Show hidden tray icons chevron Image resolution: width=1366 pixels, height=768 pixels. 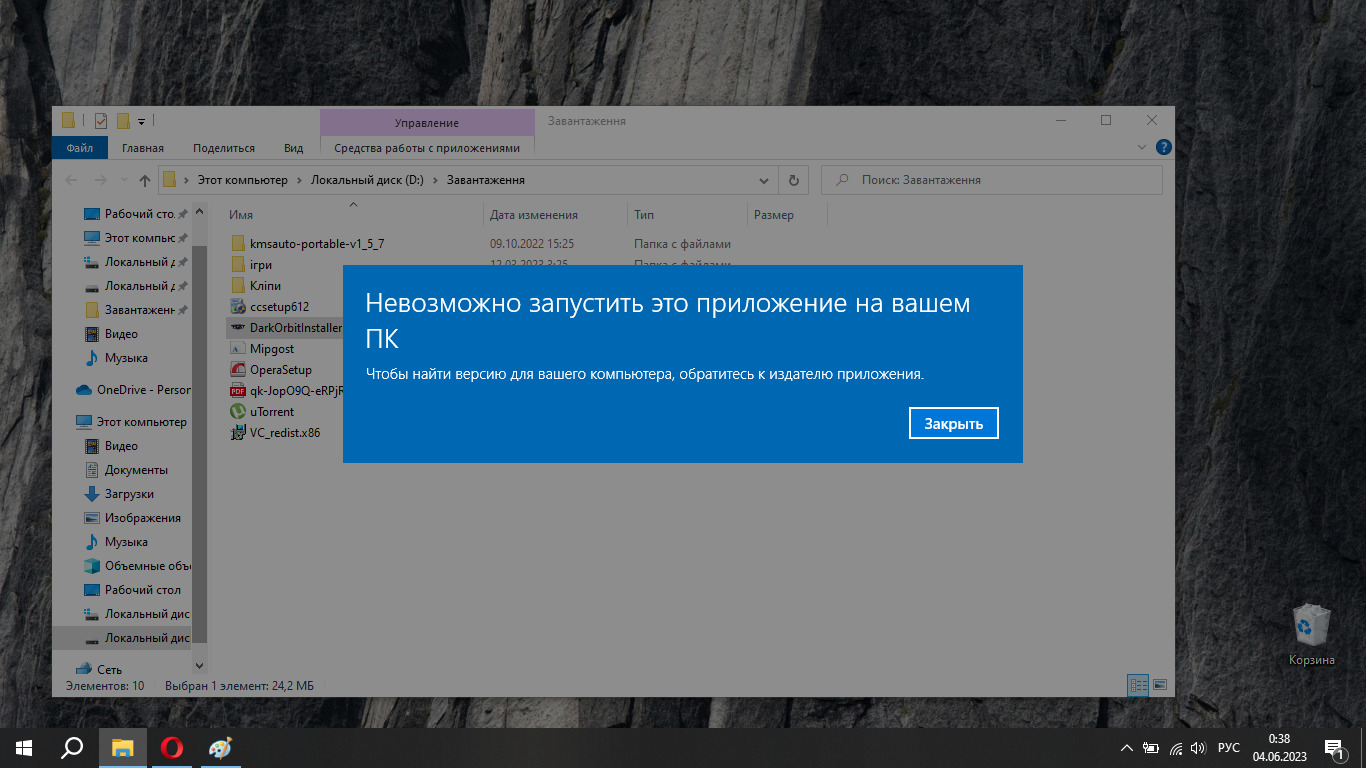1127,748
